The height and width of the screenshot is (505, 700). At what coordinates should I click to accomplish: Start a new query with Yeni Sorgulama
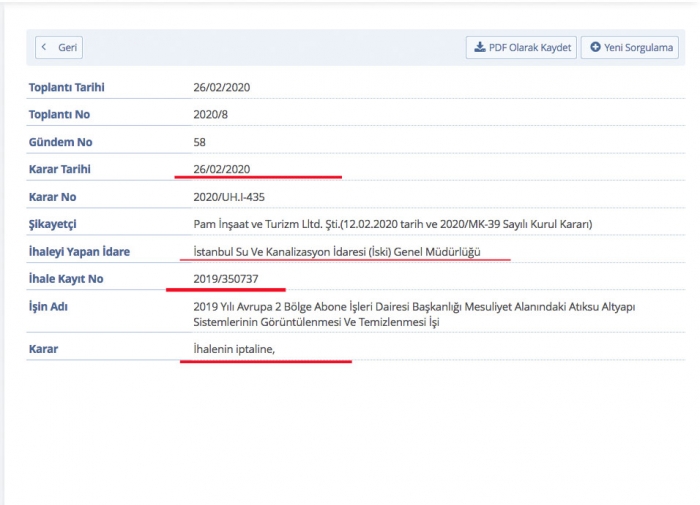631,47
